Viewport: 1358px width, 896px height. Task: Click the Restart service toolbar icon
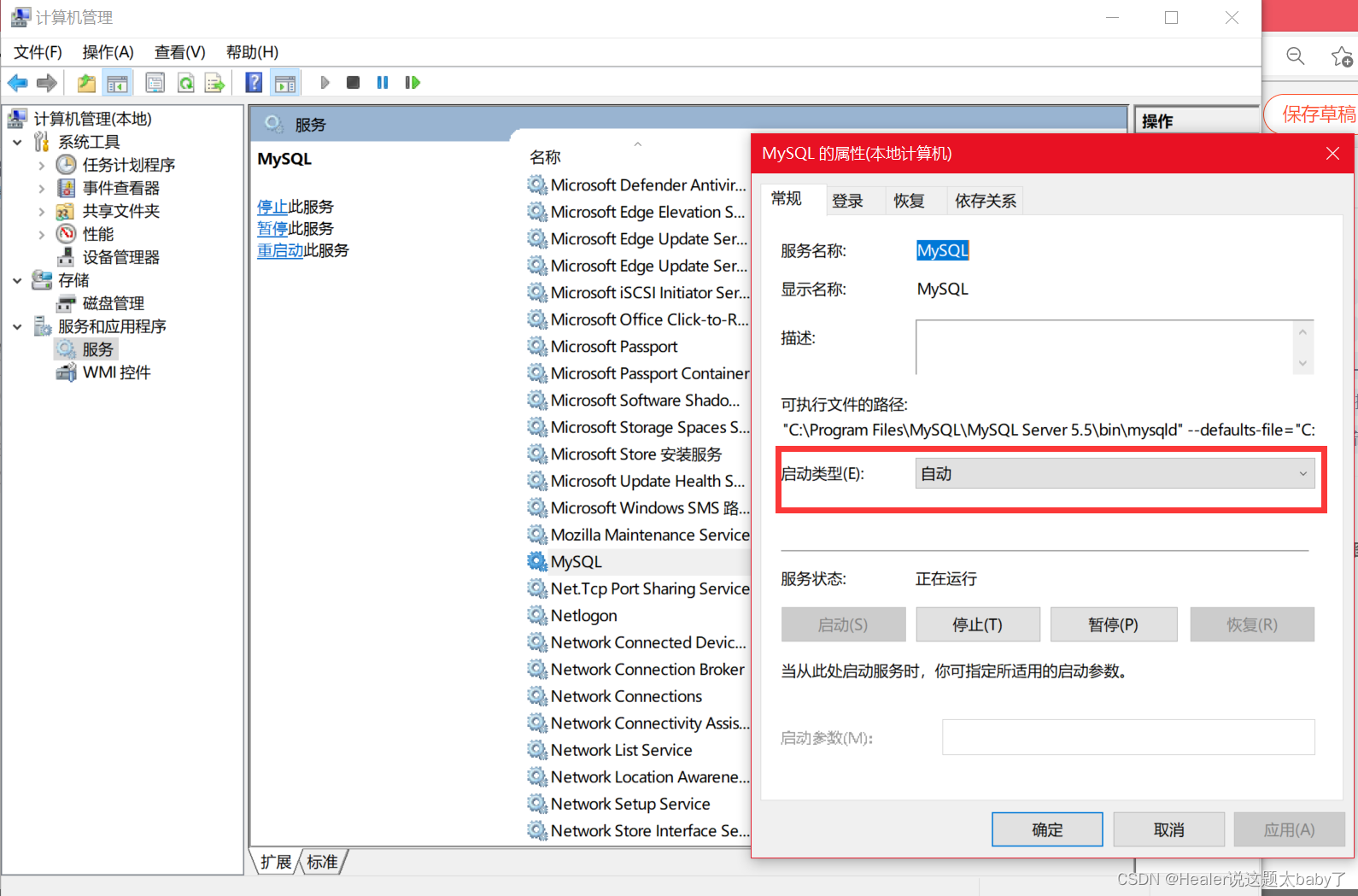[x=413, y=83]
